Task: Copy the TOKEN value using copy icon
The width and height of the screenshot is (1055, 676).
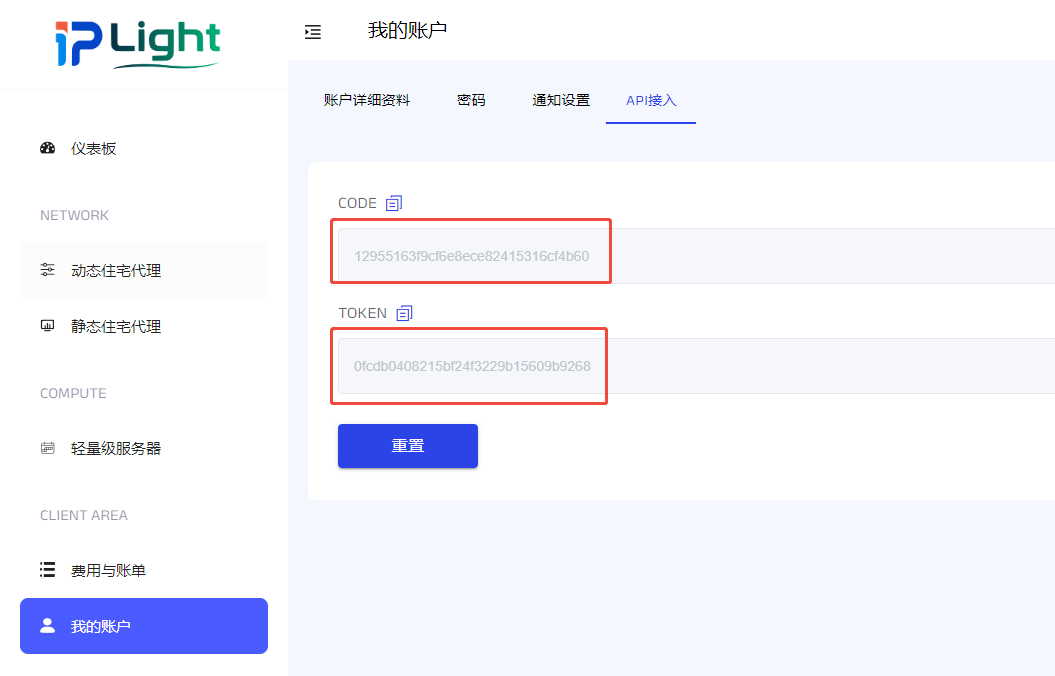Action: click(x=404, y=312)
